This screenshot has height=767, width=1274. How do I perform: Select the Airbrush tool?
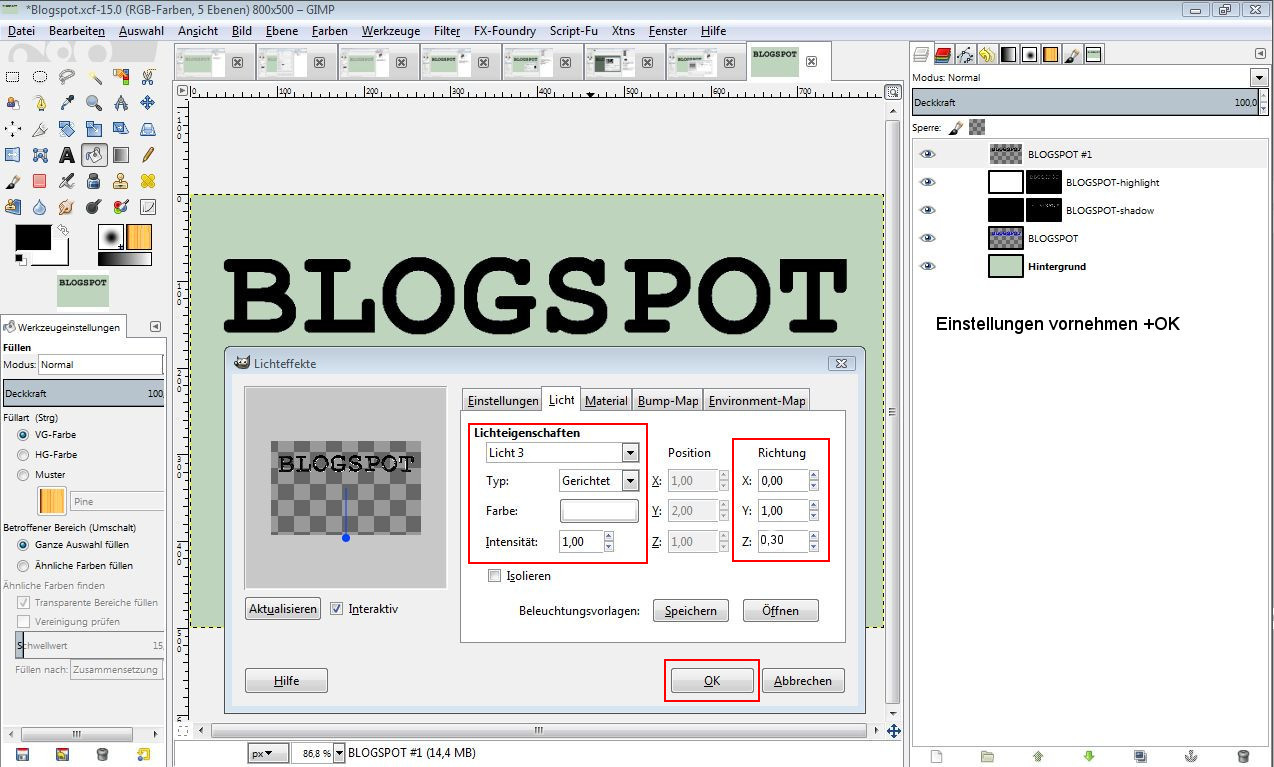(67, 181)
